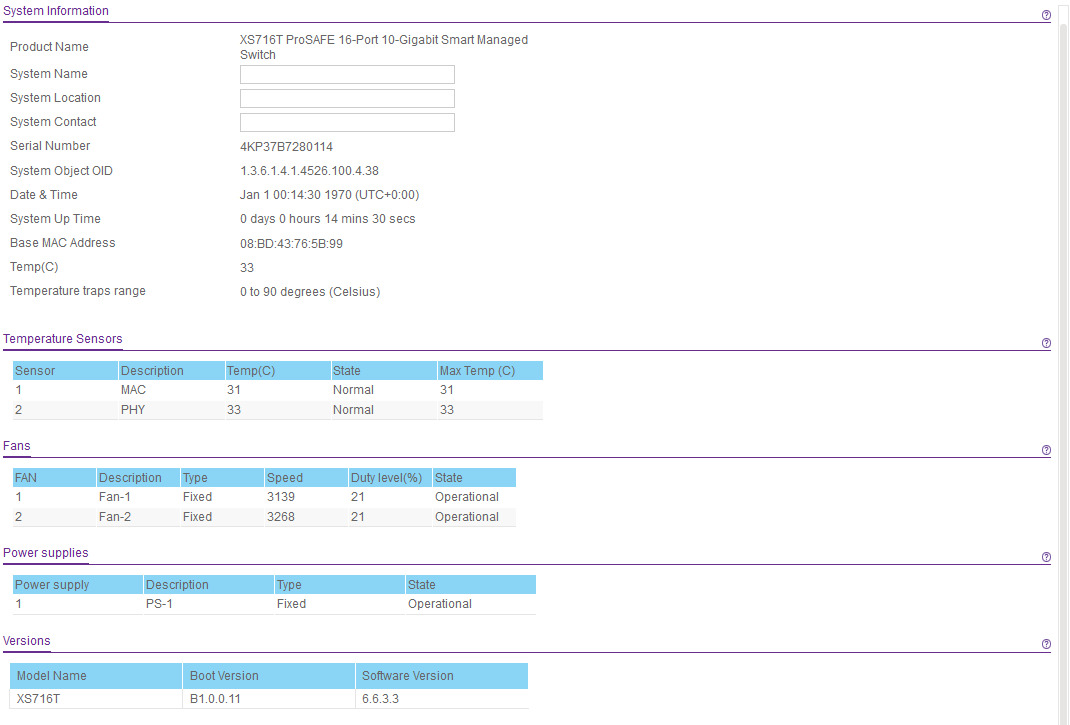Image resolution: width=1070 pixels, height=725 pixels.
Task: Click the Fans section help icon
Action: 1046,450
